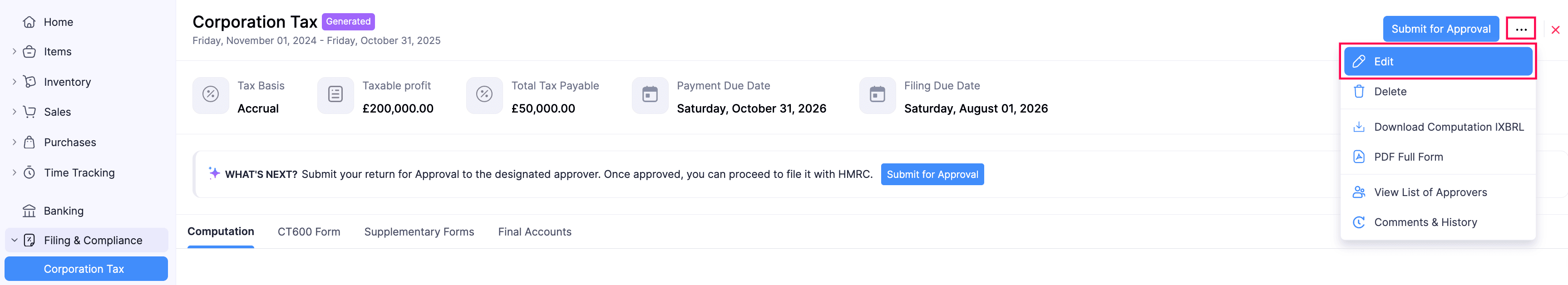
Task: Click the Tax Basis percent icon
Action: [x=211, y=94]
